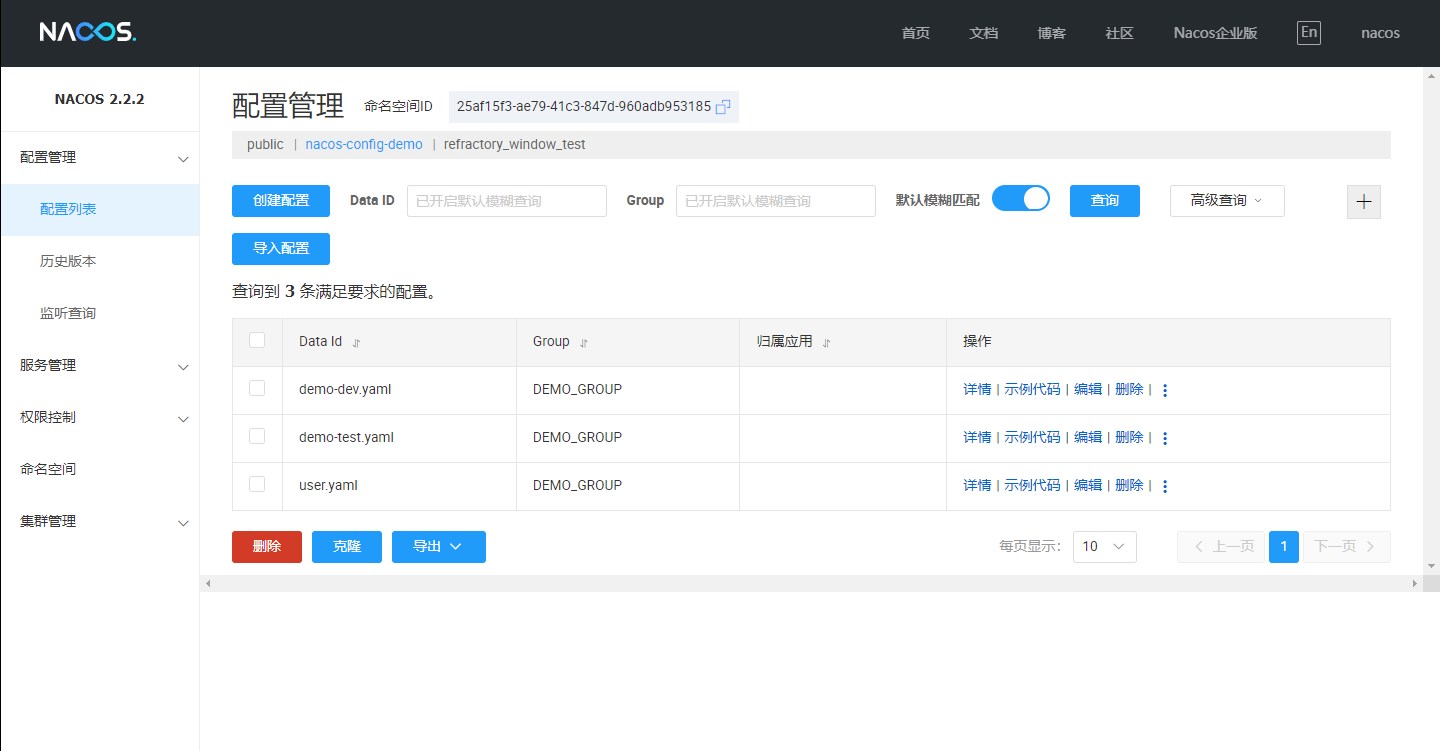Viewport: 1440px width, 751px height.
Task: Click the red 删除 batch button
Action: pyautogui.click(x=267, y=547)
